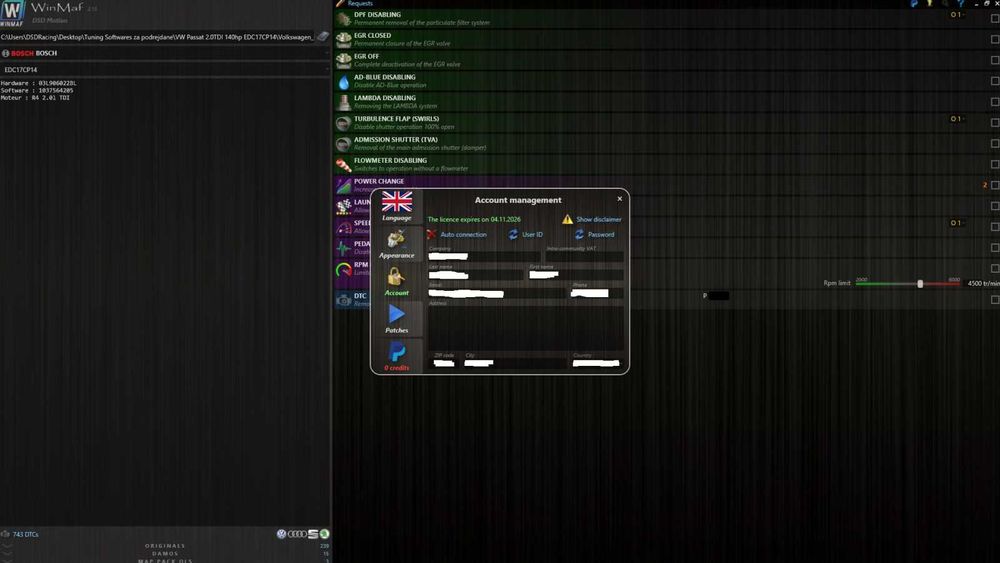Viewport: 1000px width, 563px height.
Task: Click the Seat brand logo
Action: 313,534
